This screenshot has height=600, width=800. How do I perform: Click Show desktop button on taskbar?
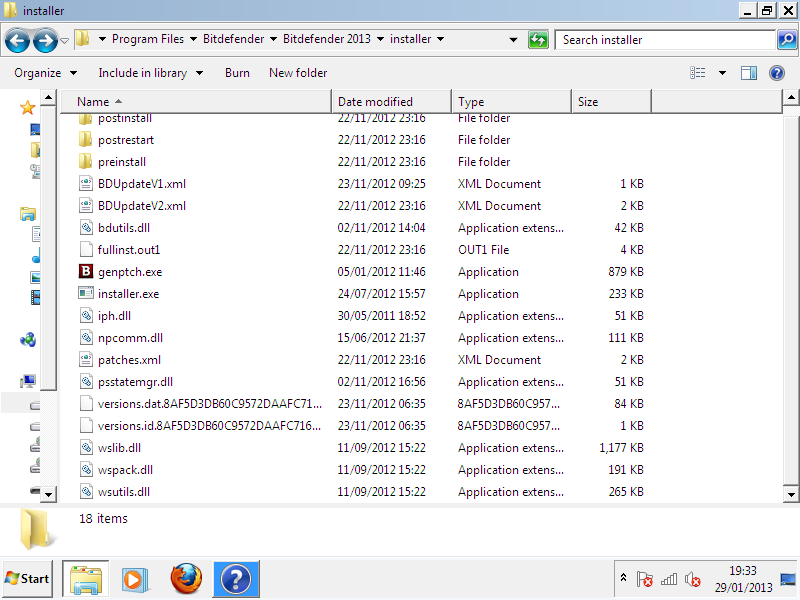click(789, 579)
